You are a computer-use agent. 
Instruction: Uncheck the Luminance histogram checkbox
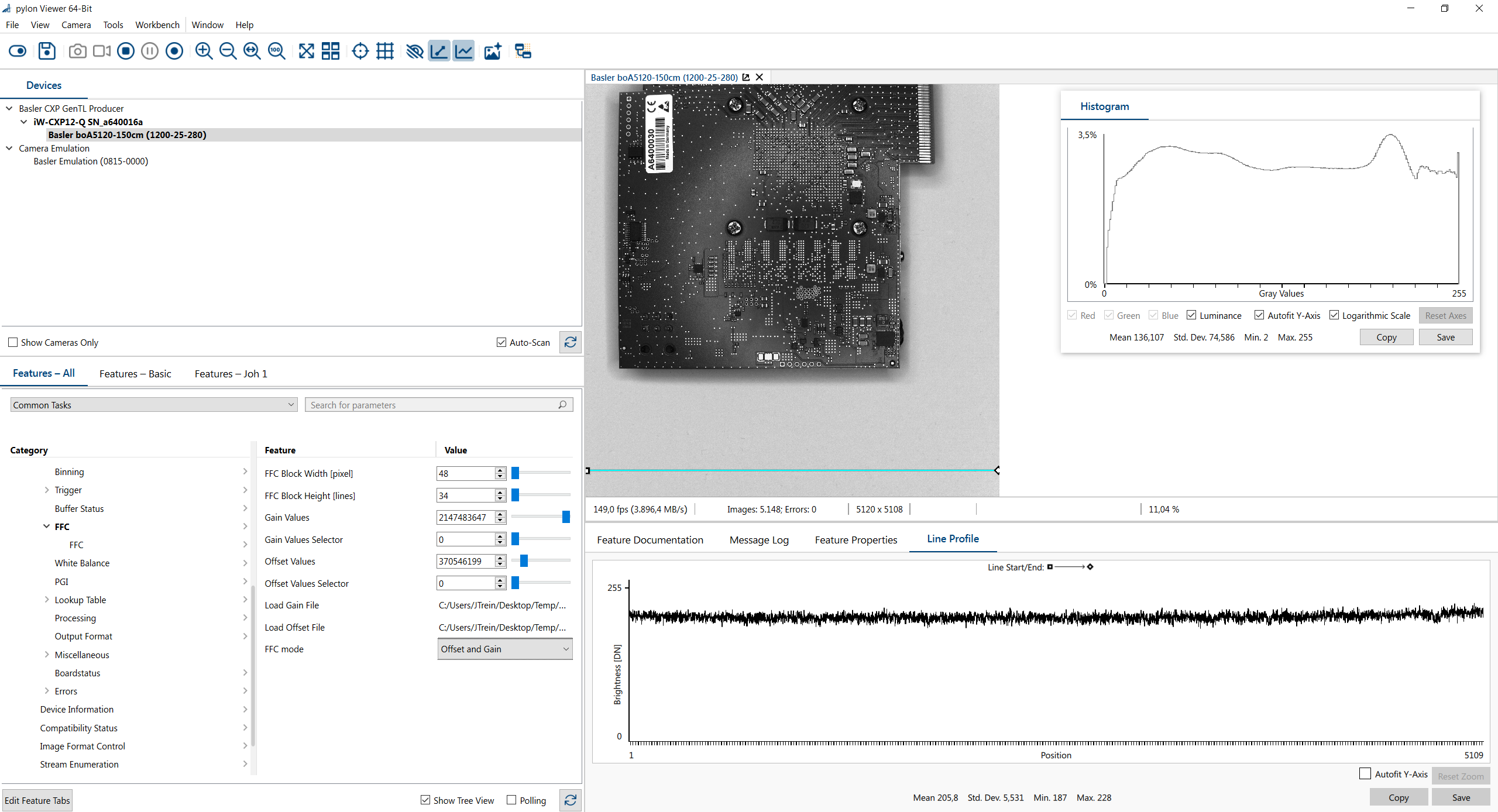(x=1191, y=315)
